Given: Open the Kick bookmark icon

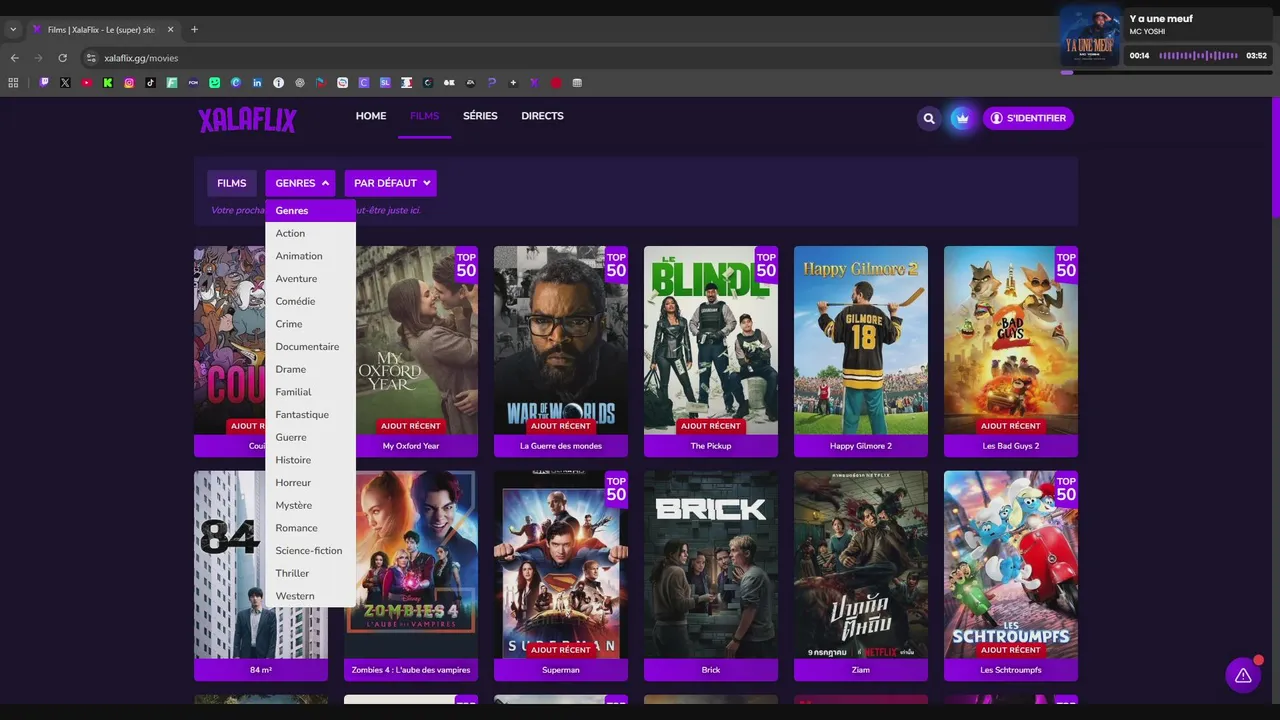Looking at the screenshot, I should point(108,83).
